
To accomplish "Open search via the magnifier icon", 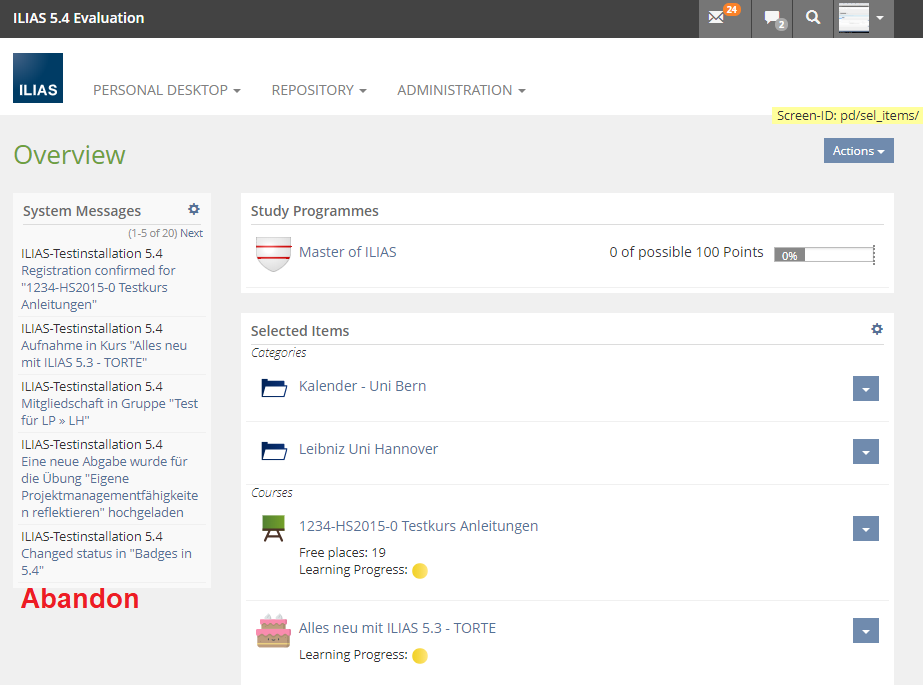I will pos(813,18).
